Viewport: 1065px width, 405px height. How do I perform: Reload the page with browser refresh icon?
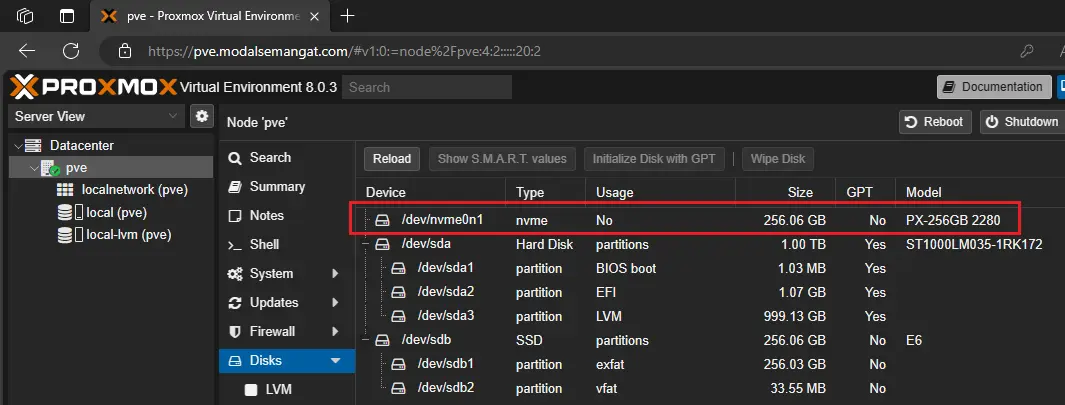(71, 51)
